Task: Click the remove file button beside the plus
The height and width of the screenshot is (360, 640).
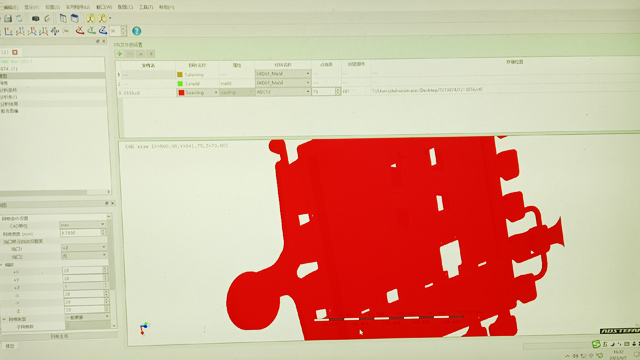Action: click(130, 54)
